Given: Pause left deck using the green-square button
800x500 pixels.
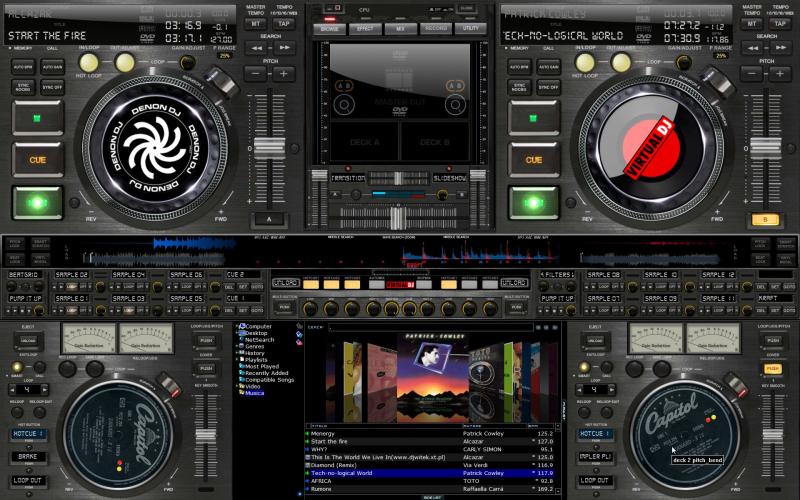Looking at the screenshot, I should [37, 118].
